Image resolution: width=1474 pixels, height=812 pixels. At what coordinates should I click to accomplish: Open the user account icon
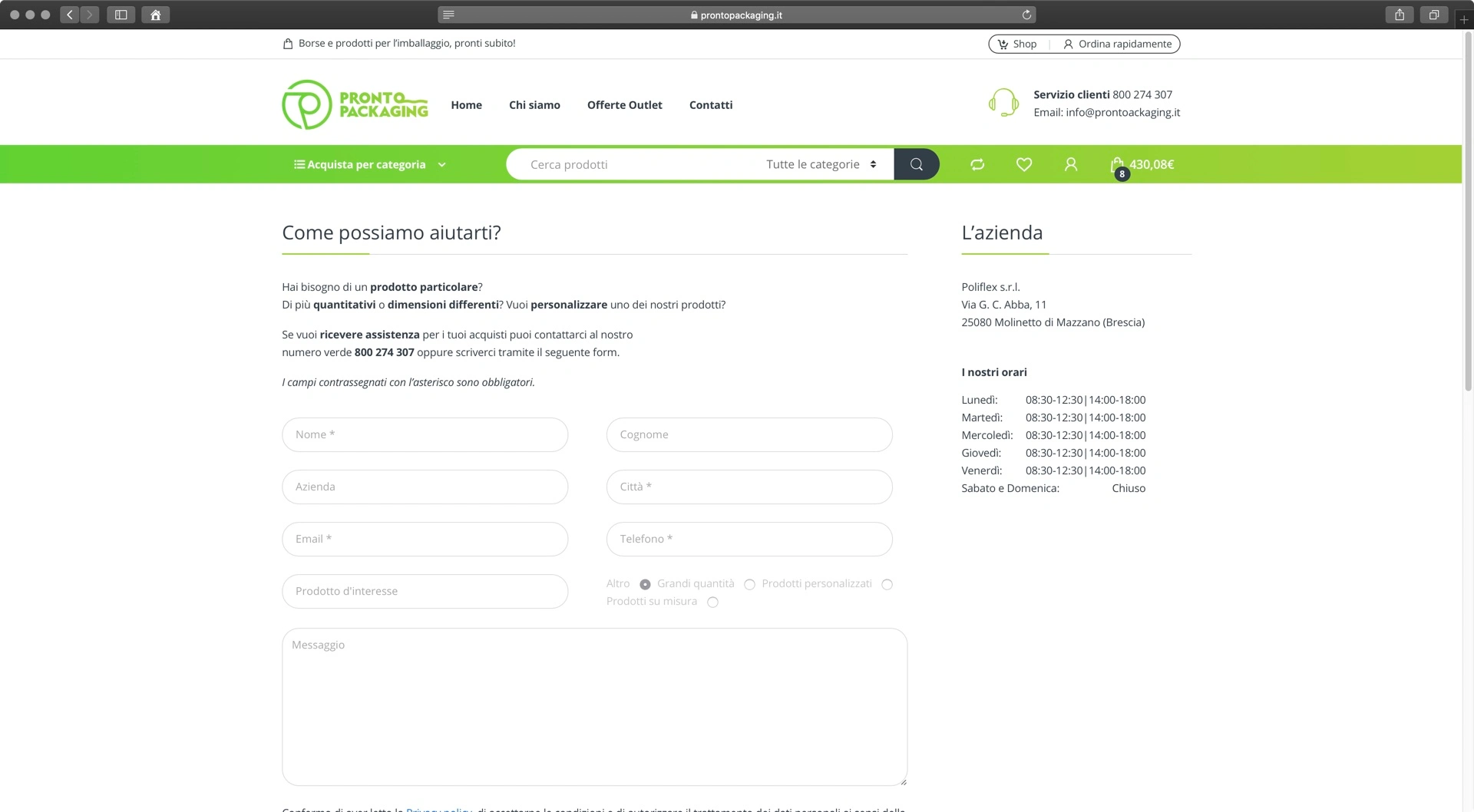point(1071,164)
